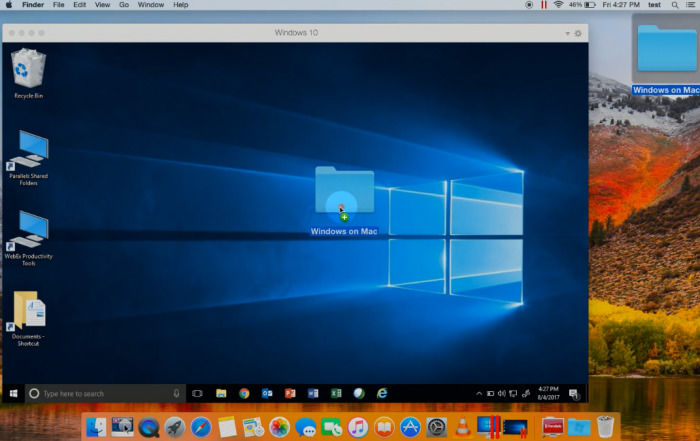Click the Cortana microphone icon
Screen dimensions: 700x441
click(176, 393)
